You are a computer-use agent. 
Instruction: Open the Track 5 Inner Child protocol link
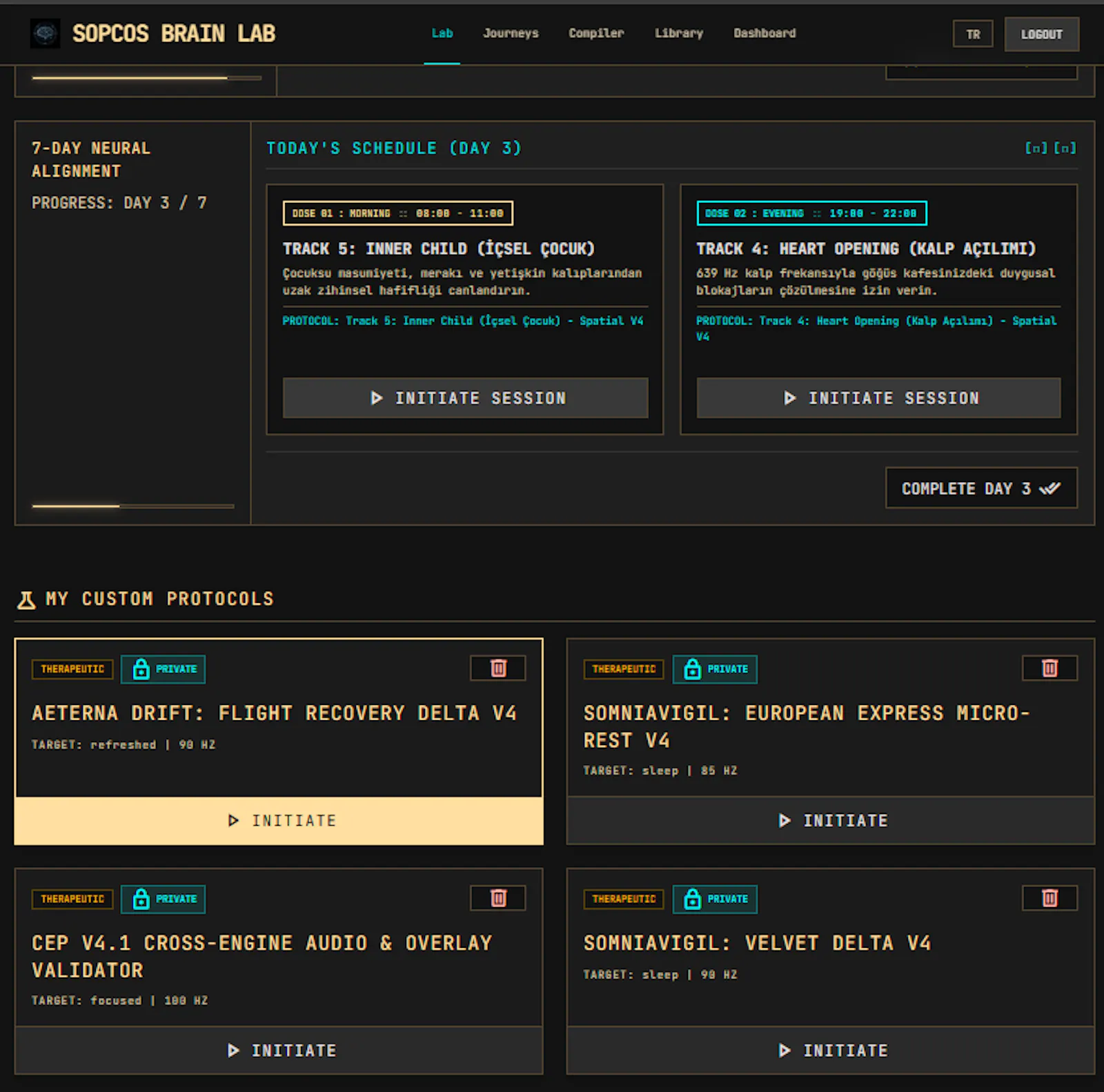(462, 321)
